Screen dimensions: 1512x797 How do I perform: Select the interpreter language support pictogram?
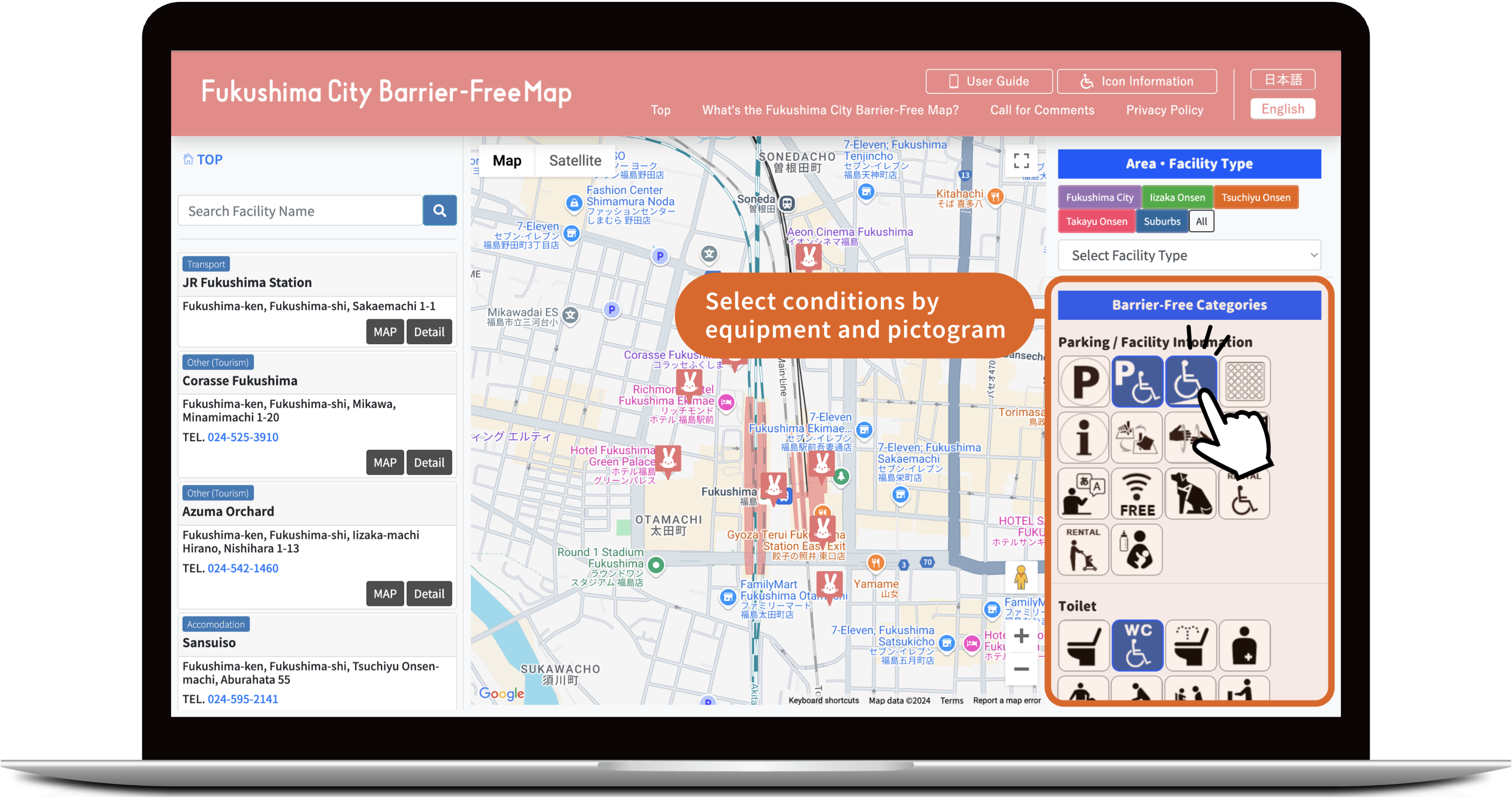coord(1083,494)
